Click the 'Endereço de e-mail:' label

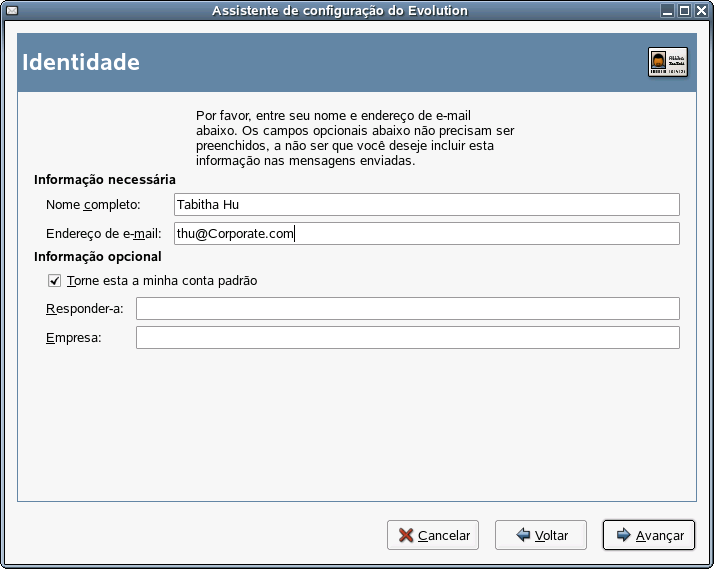[x=104, y=234]
